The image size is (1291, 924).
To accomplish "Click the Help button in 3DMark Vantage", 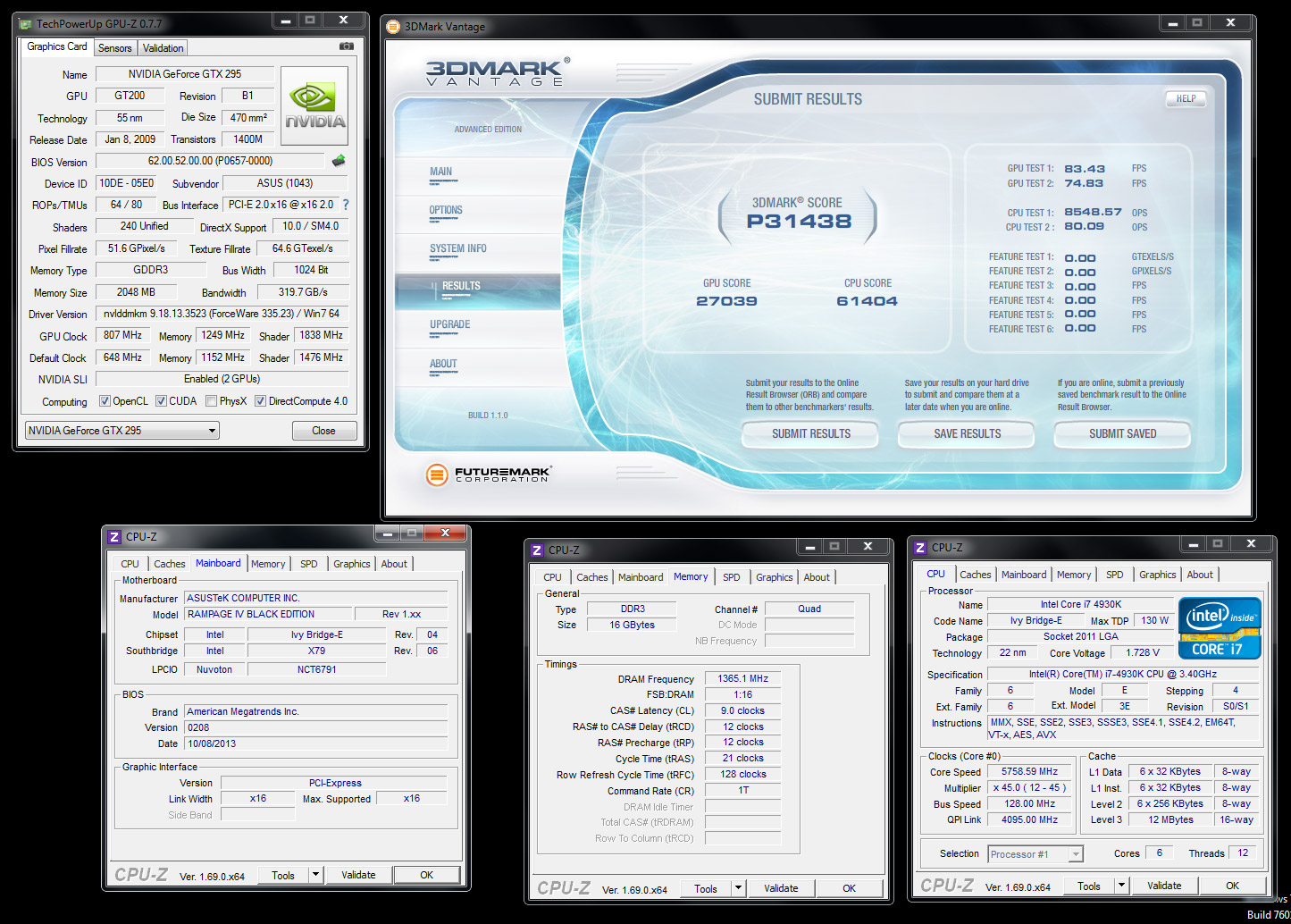I will coord(1186,99).
